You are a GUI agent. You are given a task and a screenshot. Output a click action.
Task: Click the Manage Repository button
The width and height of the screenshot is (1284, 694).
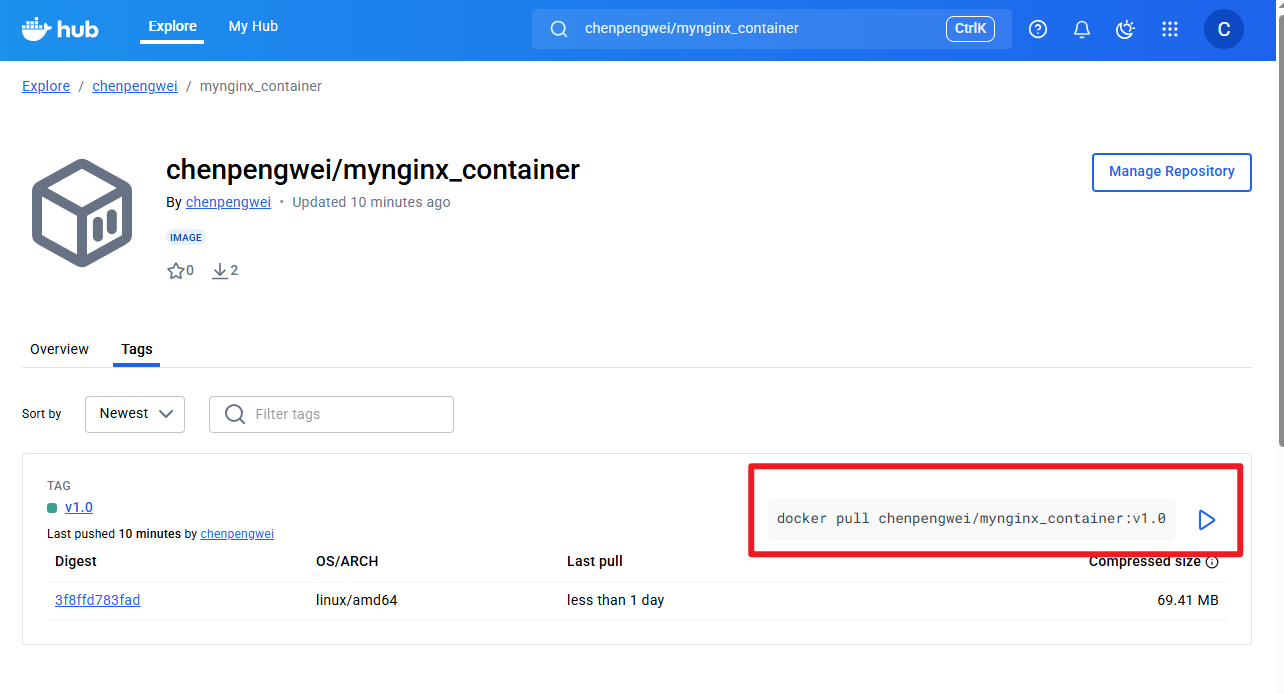click(x=1172, y=172)
